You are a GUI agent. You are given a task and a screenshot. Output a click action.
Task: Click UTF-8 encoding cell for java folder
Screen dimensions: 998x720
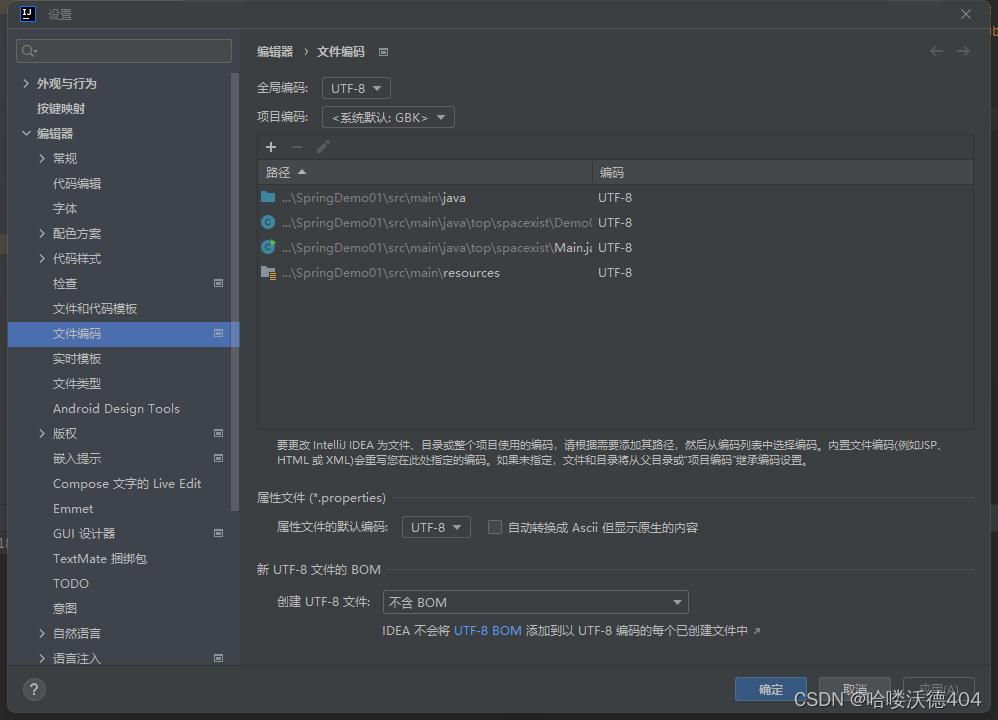coord(615,197)
